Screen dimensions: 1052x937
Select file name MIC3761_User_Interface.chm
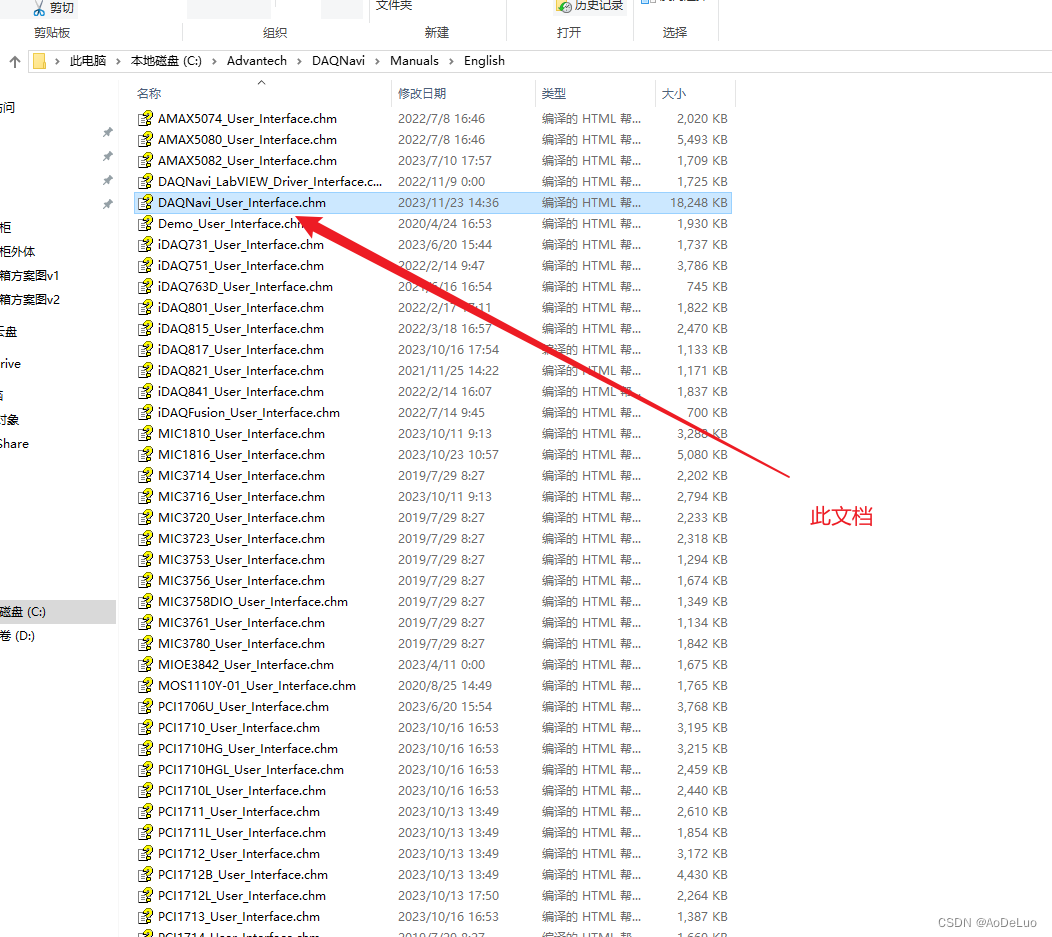pos(241,622)
